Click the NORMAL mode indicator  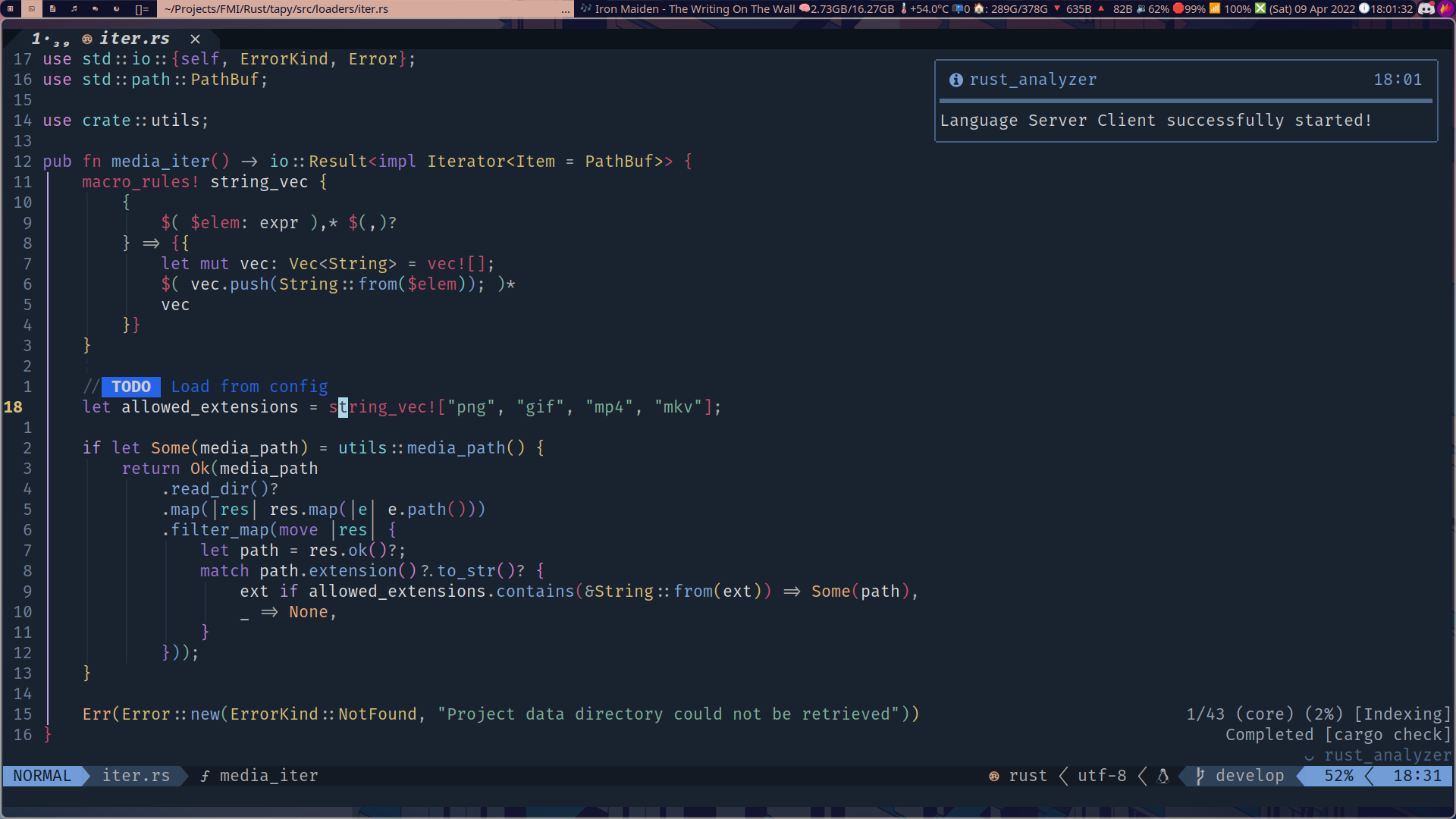(42, 776)
